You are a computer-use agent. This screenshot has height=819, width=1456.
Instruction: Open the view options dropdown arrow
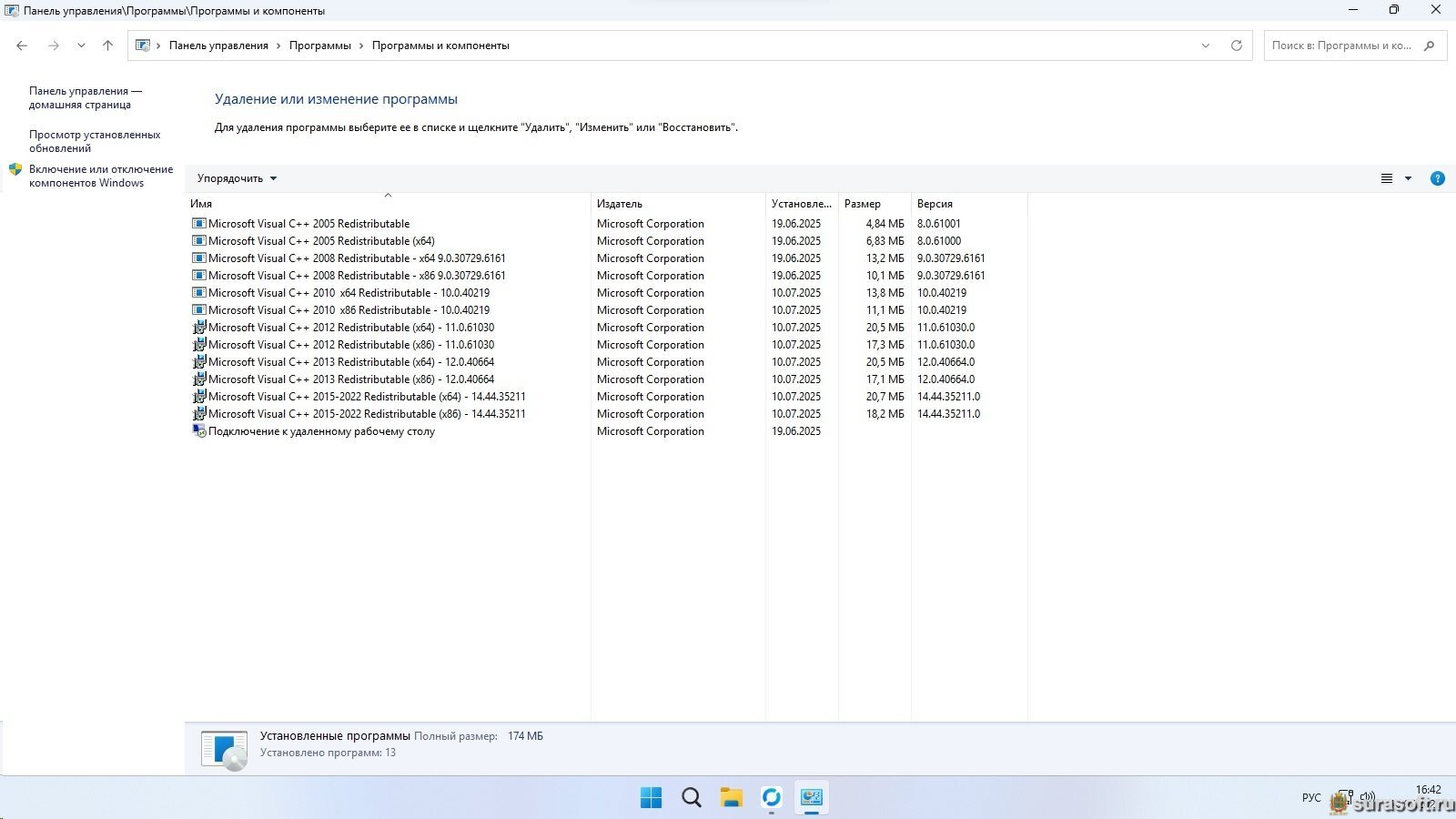(1408, 178)
